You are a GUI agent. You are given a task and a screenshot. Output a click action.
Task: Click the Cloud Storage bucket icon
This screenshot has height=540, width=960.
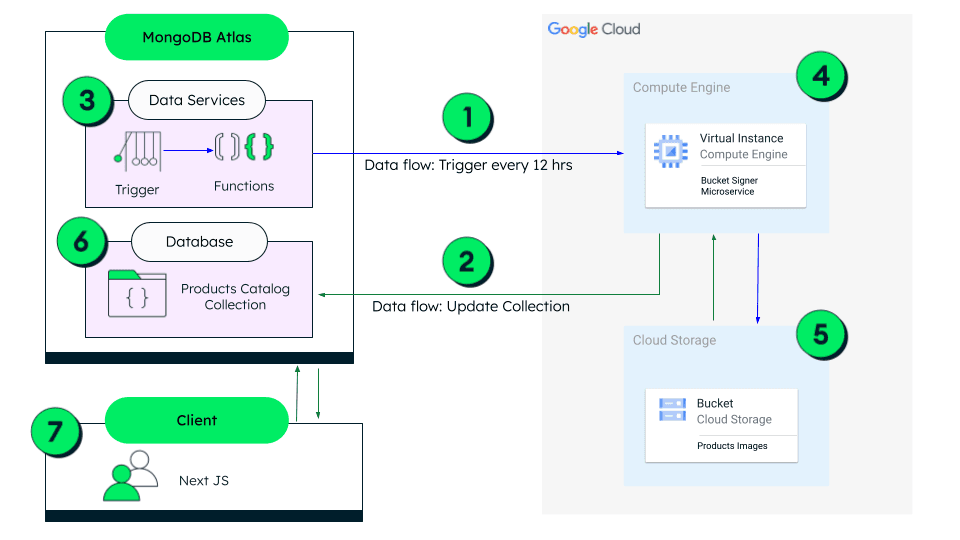tap(672, 409)
